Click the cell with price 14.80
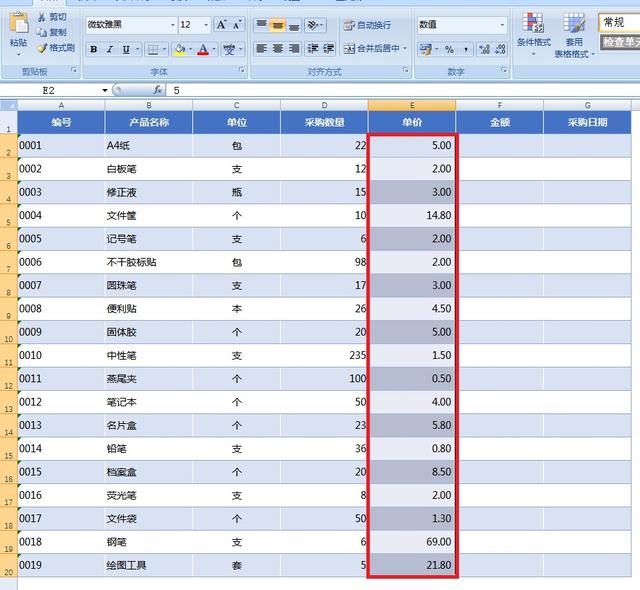640x590 pixels. coord(412,215)
